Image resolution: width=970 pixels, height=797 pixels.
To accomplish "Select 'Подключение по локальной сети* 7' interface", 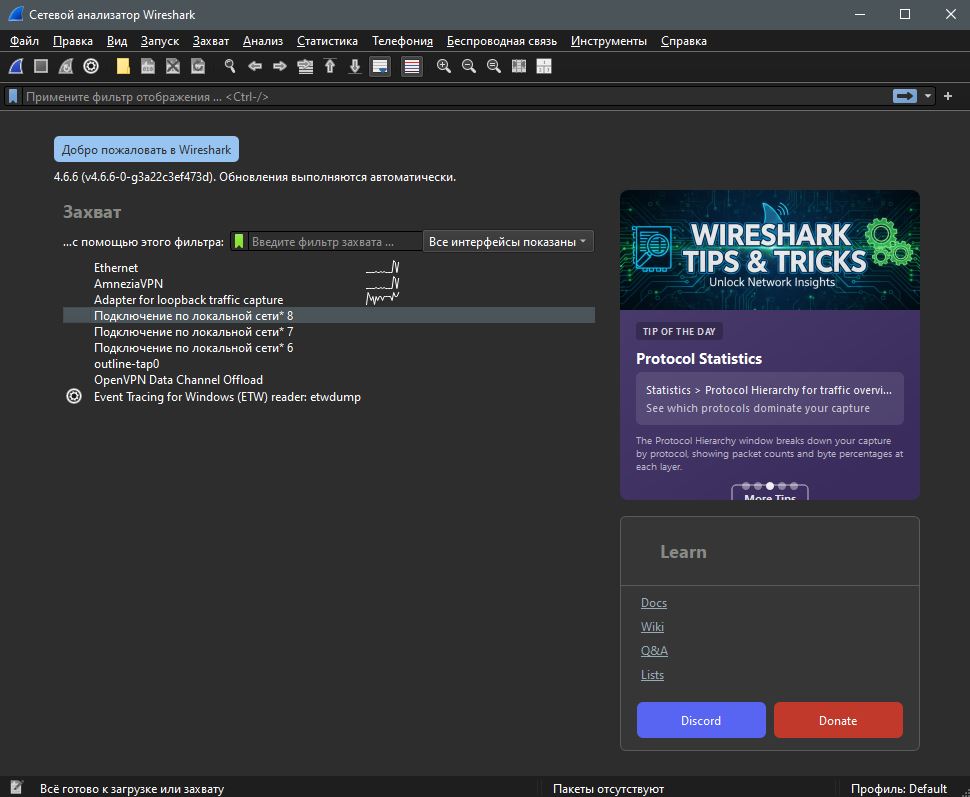I will [x=328, y=332].
